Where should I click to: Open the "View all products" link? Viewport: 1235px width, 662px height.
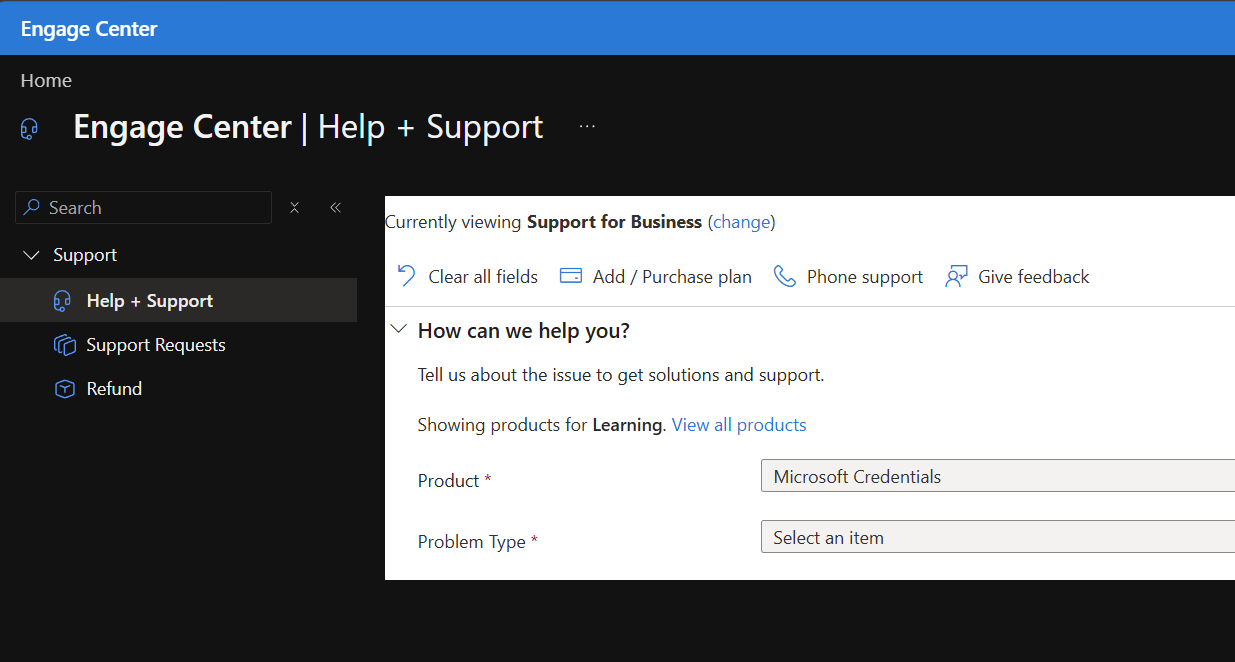tap(739, 425)
